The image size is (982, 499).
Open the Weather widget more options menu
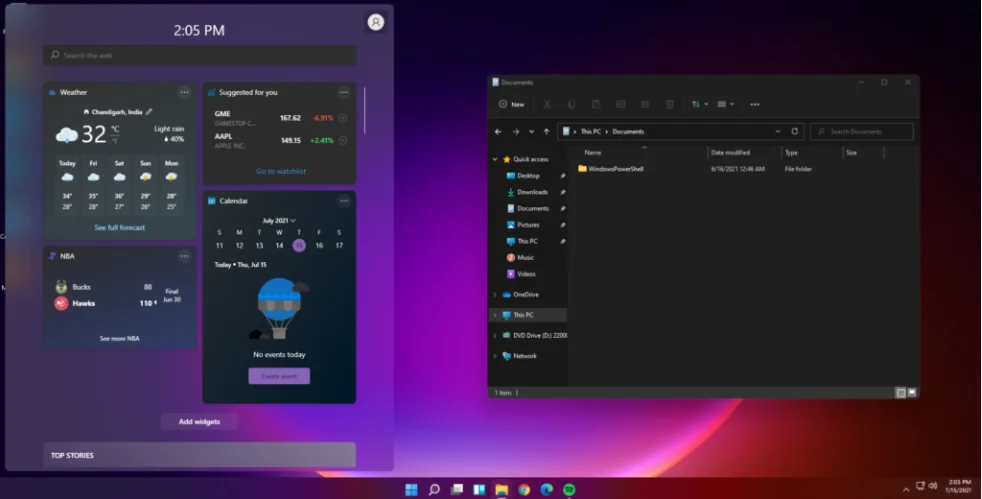(184, 92)
